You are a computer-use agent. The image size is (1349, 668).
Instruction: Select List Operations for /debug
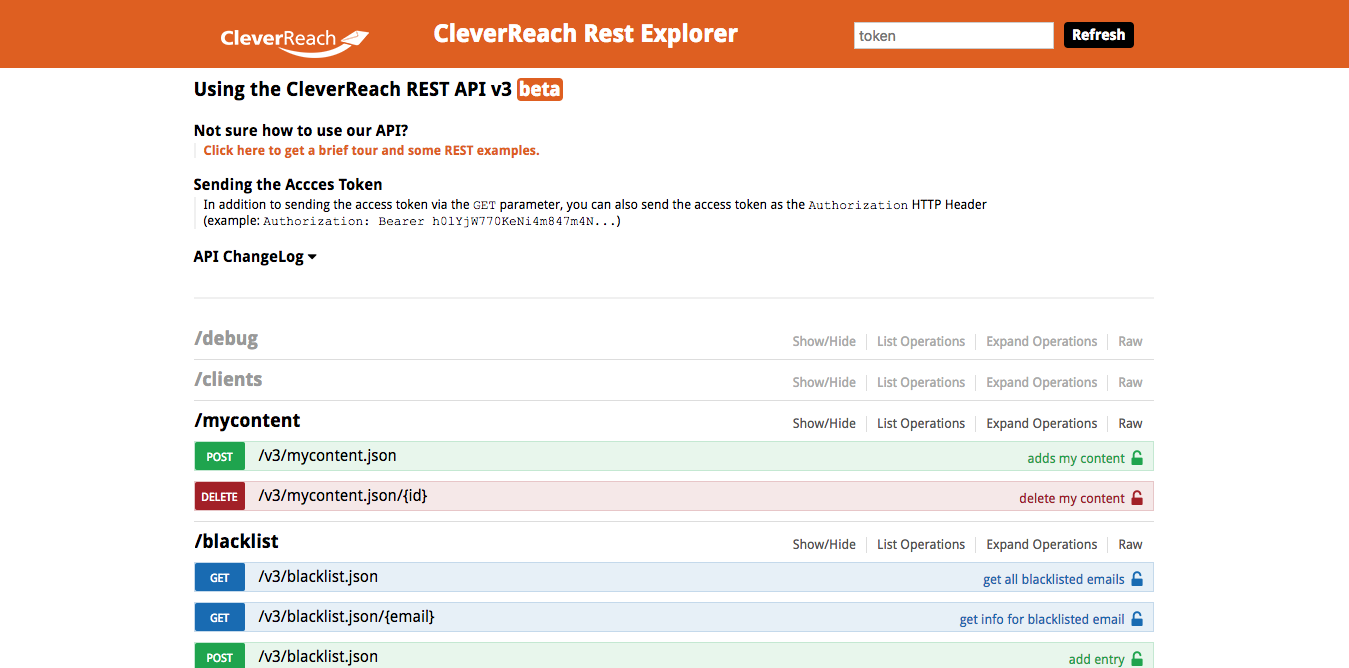coord(921,341)
